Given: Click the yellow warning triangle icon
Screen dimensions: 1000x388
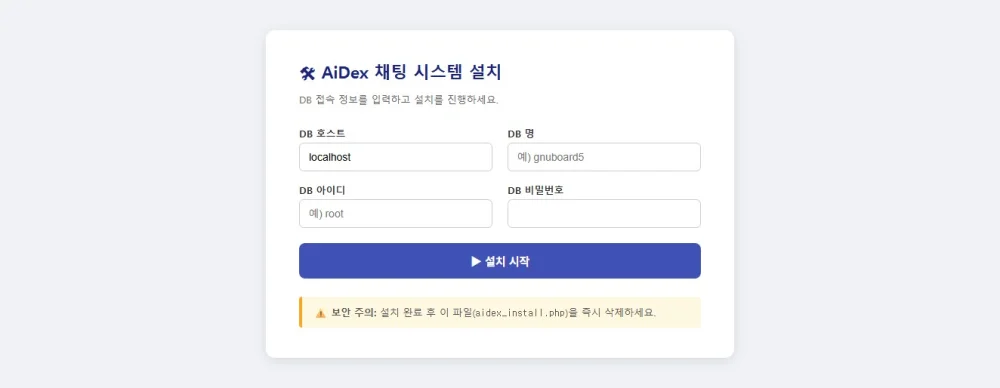Looking at the screenshot, I should coord(321,313).
